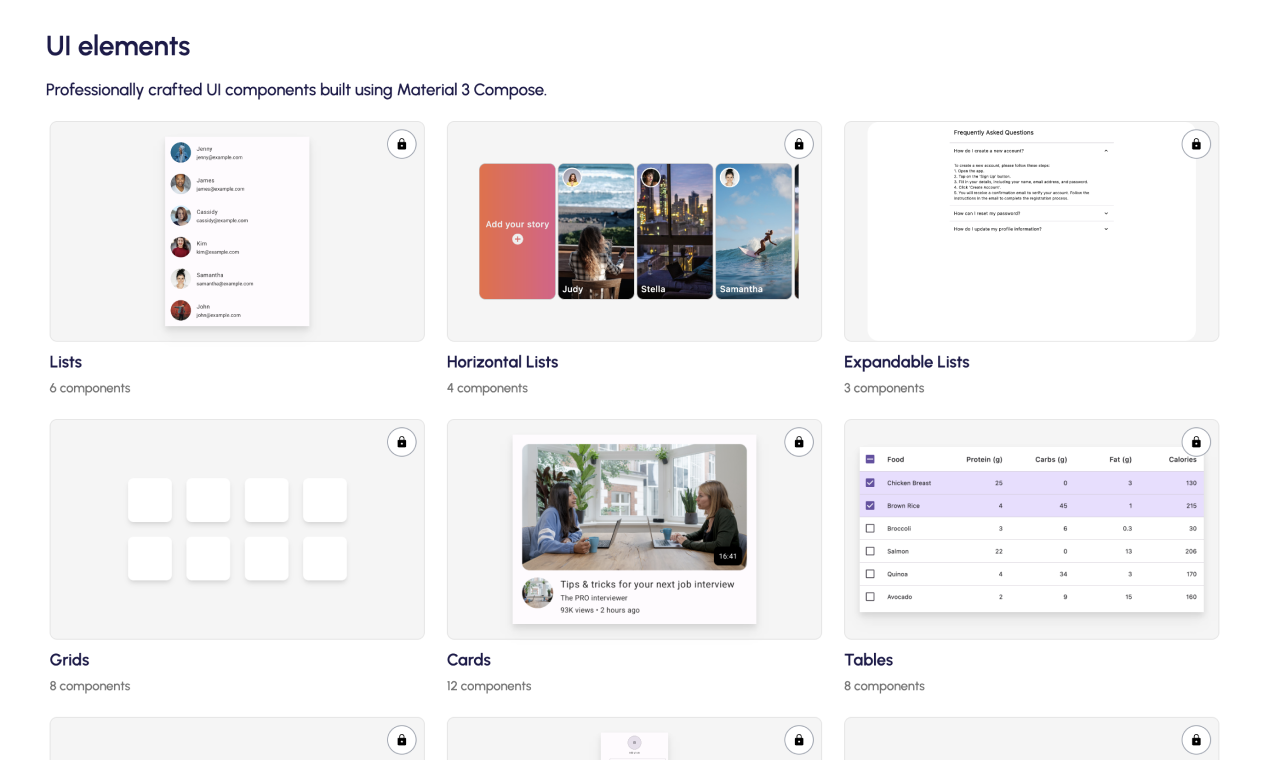Click Stella's avatar in the story tile
Viewport: 1270px width, 760px height.
[651, 178]
